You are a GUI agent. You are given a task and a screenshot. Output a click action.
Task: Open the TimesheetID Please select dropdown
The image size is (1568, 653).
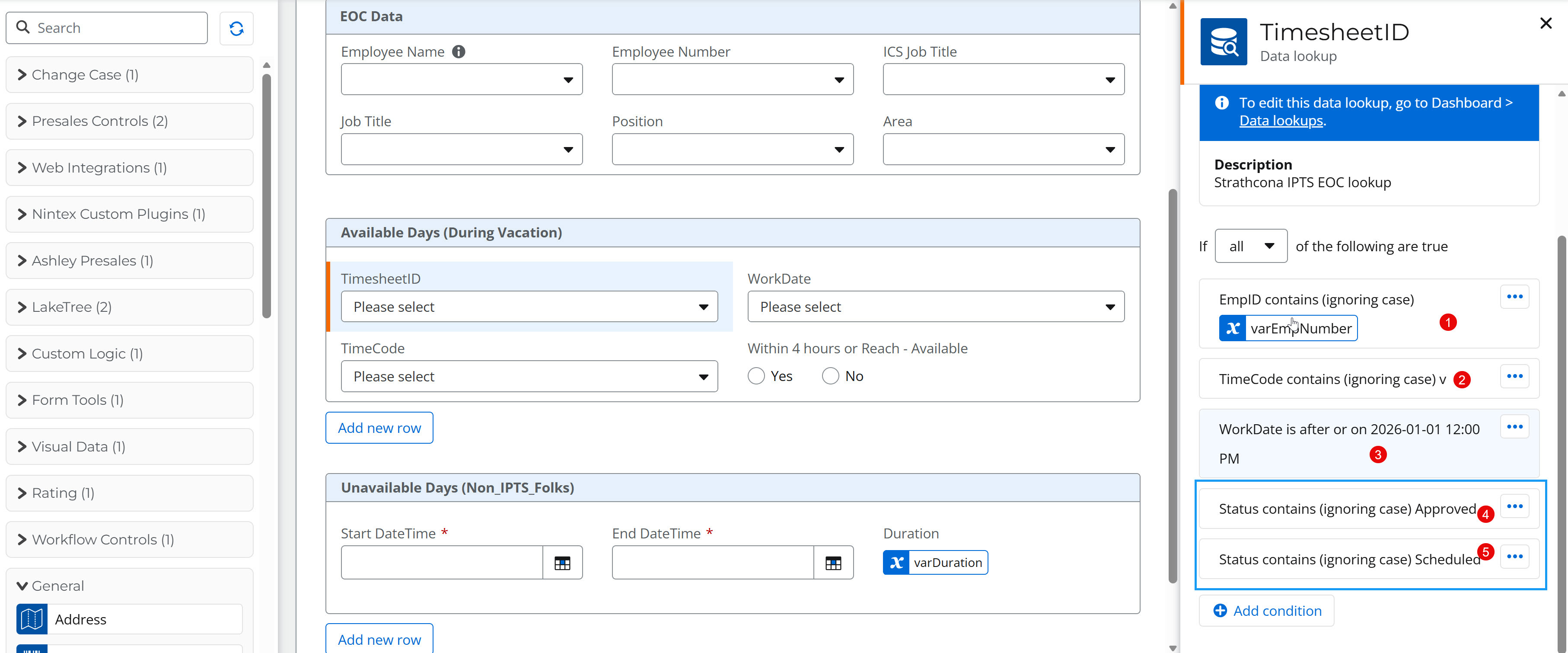click(528, 307)
